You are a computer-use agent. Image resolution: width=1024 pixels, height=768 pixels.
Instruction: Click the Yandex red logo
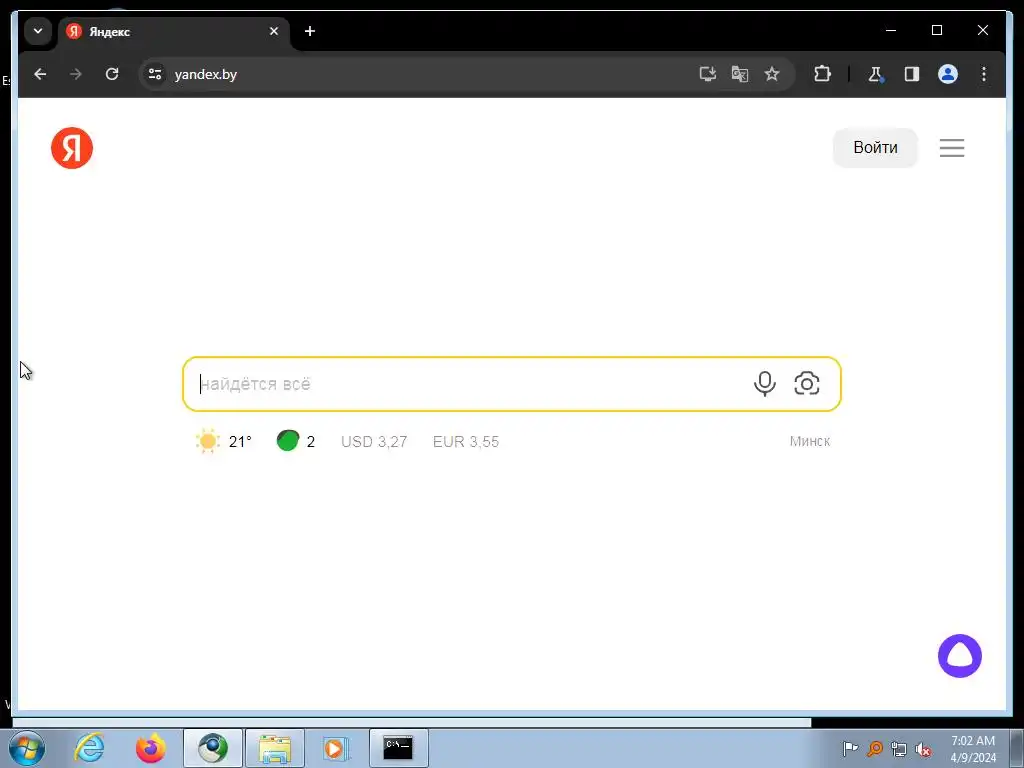coord(72,148)
